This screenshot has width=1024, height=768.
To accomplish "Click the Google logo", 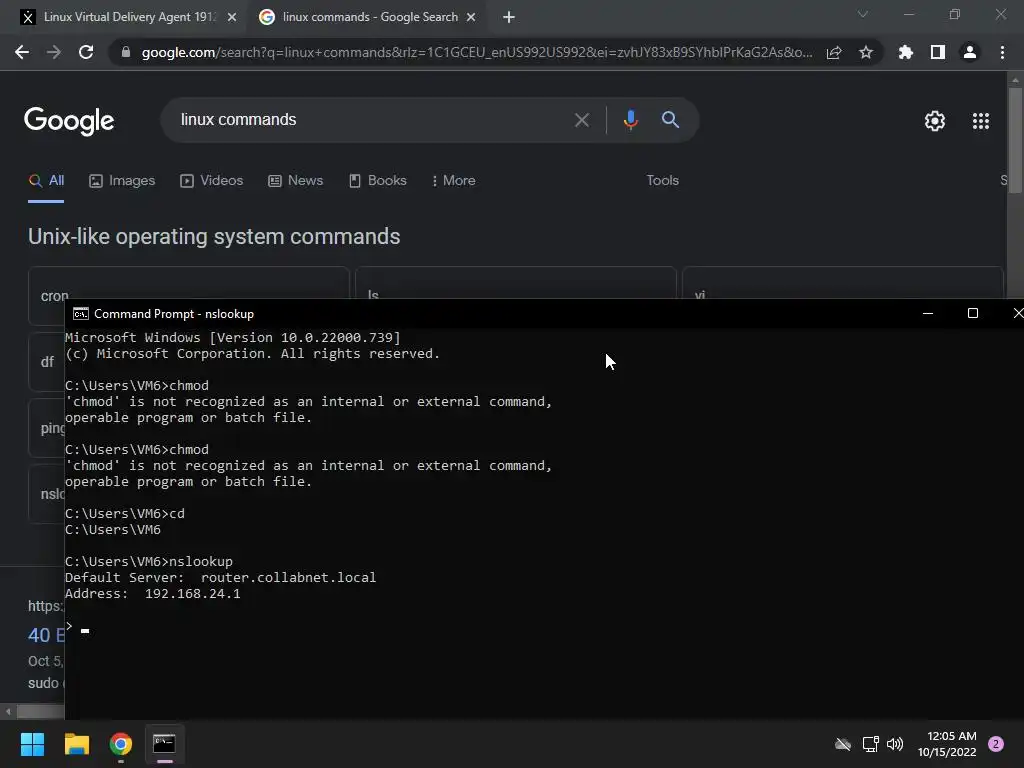I will pyautogui.click(x=69, y=121).
